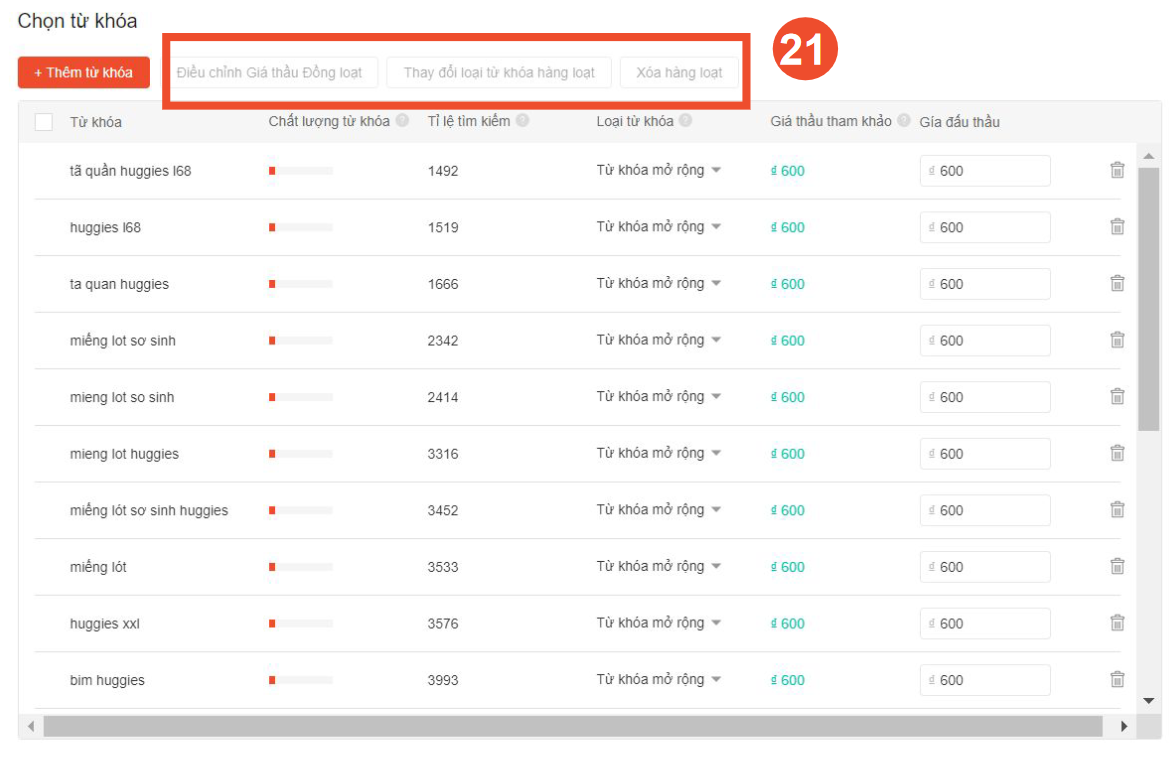Delete keyword "ta quan huggies" via trash icon
Screen dimensions: 1174x757
[1117, 283]
